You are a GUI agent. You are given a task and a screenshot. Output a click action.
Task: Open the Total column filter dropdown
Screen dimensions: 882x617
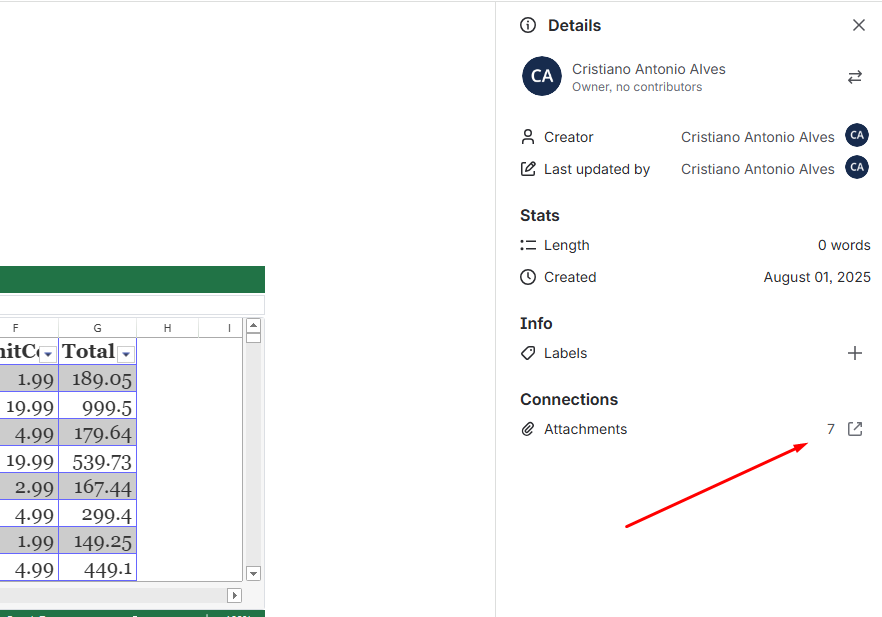coord(126,354)
